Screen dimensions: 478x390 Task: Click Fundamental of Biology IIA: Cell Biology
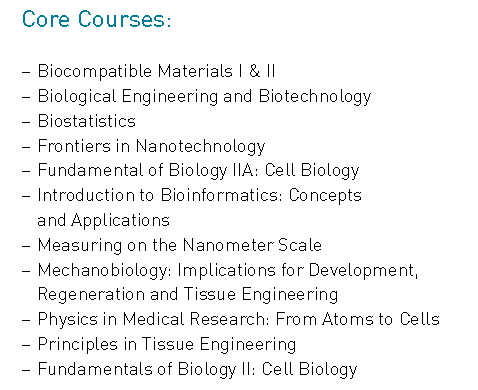click(198, 170)
